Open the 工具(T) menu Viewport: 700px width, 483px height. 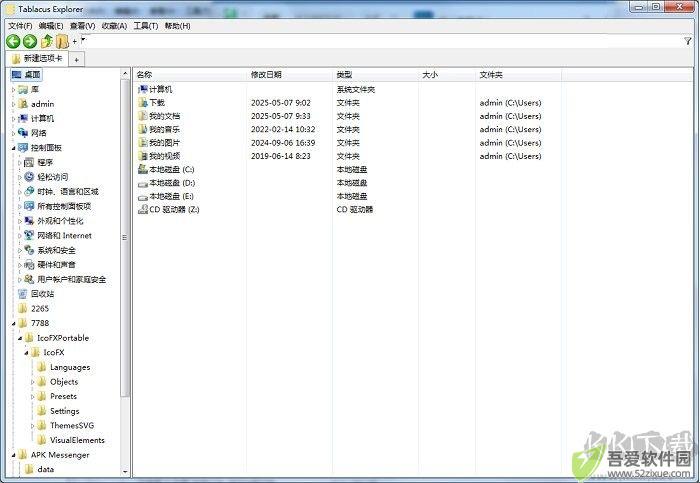[x=146, y=26]
